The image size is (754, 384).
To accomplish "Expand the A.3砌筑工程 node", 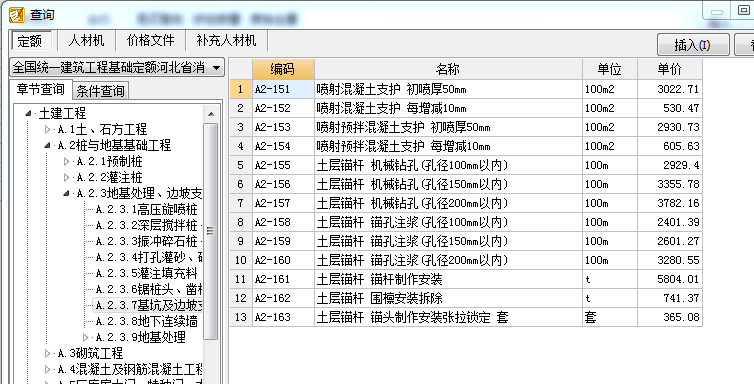I will [x=47, y=353].
